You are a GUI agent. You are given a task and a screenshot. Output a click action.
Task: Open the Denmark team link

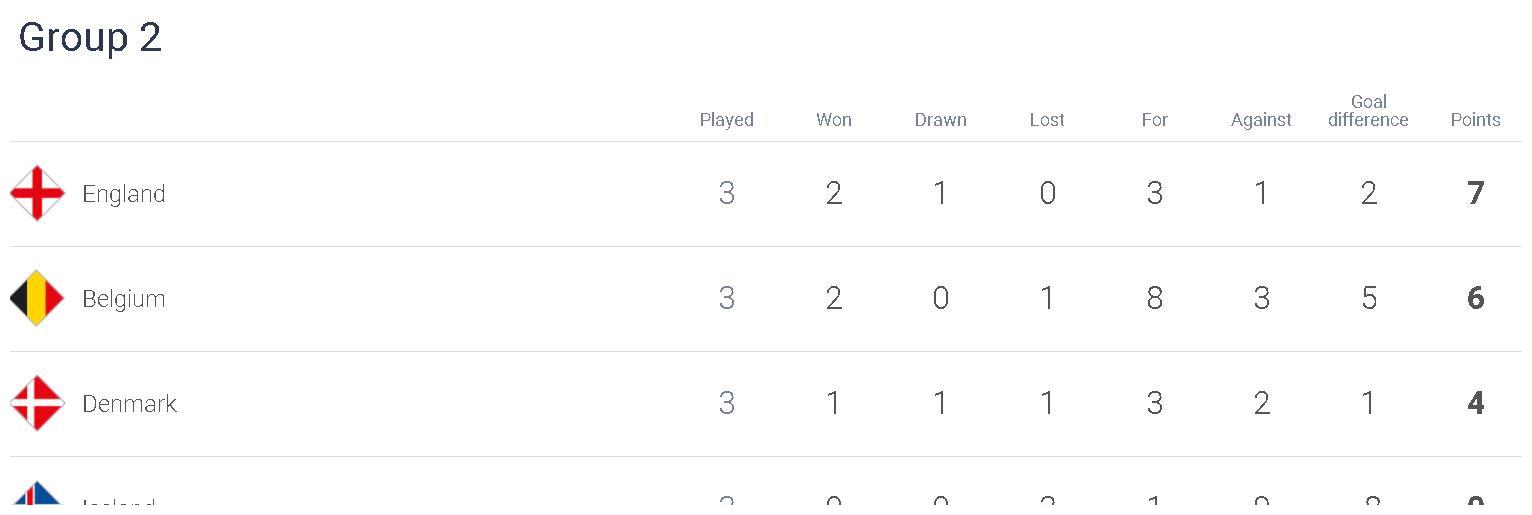(x=129, y=404)
